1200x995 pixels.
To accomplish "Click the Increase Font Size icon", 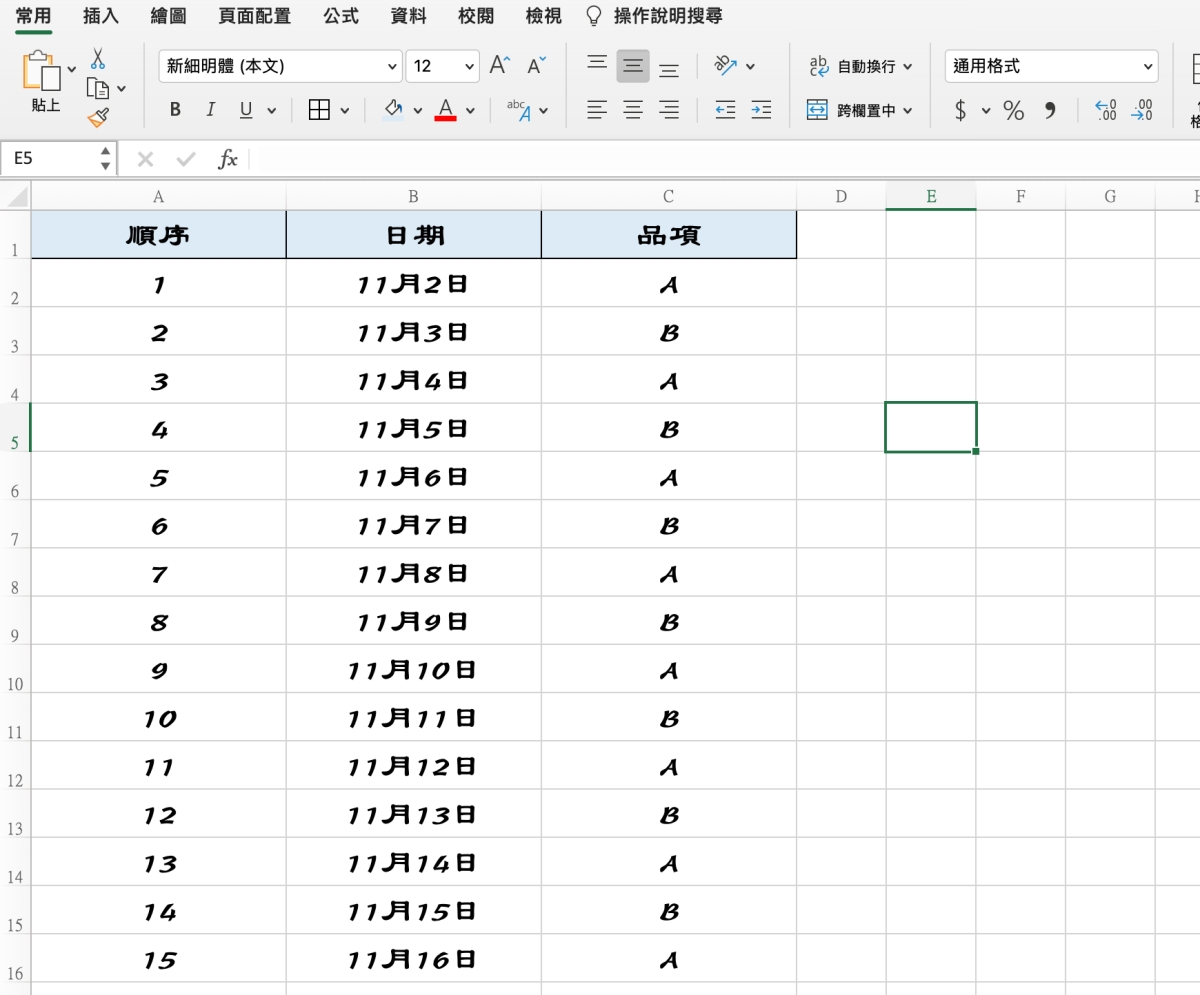I will (x=500, y=66).
